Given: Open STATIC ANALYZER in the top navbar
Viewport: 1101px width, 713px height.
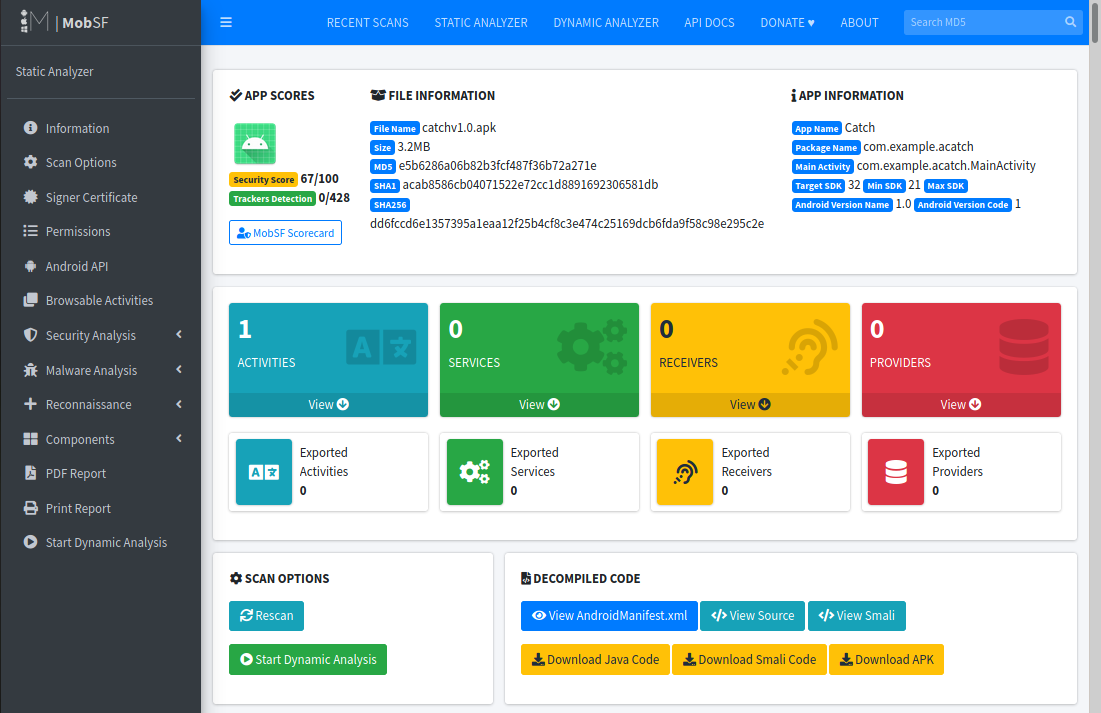Looking at the screenshot, I should coord(481,22).
